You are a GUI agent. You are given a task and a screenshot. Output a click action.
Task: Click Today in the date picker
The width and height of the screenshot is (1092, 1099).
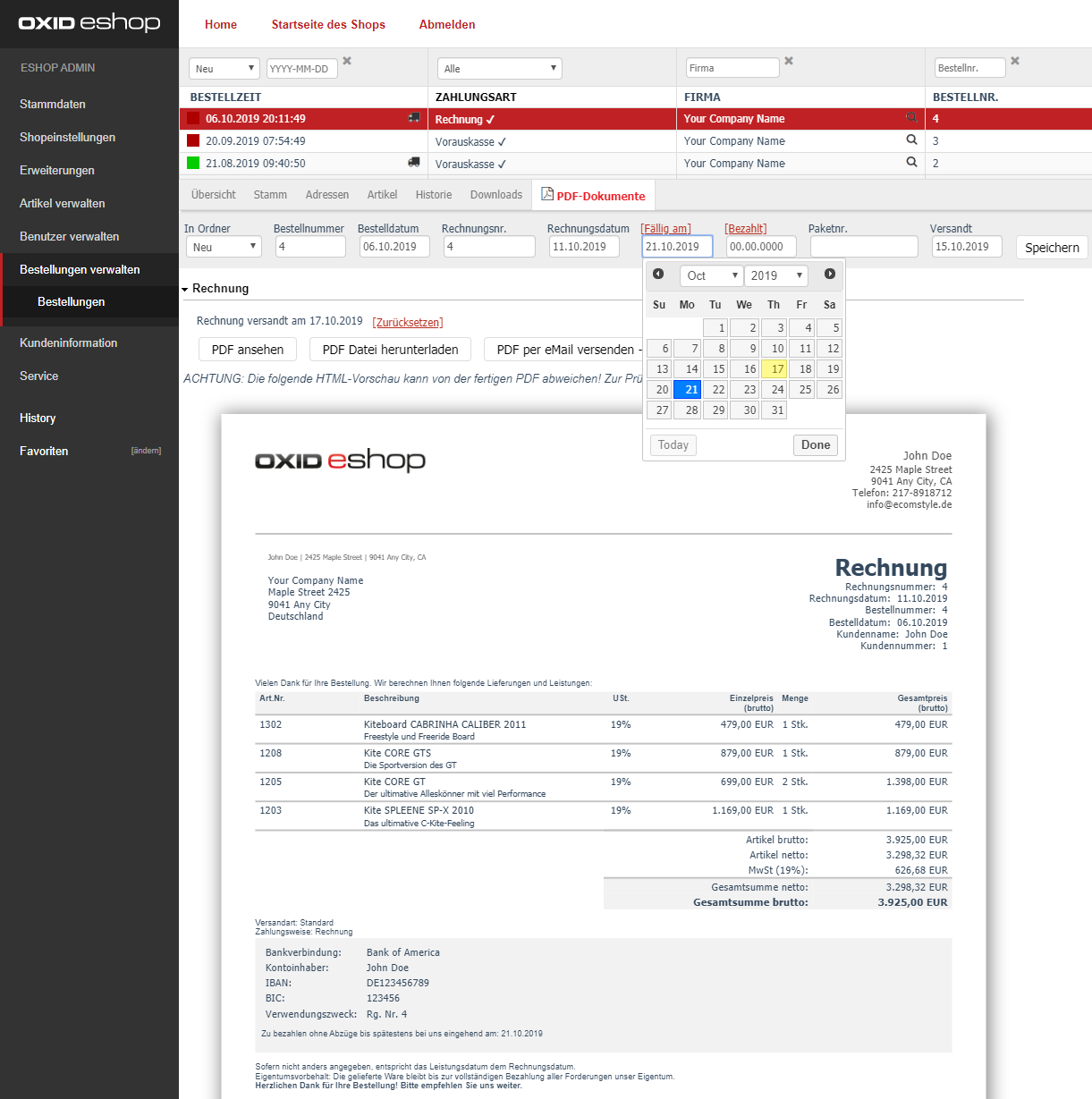673,444
